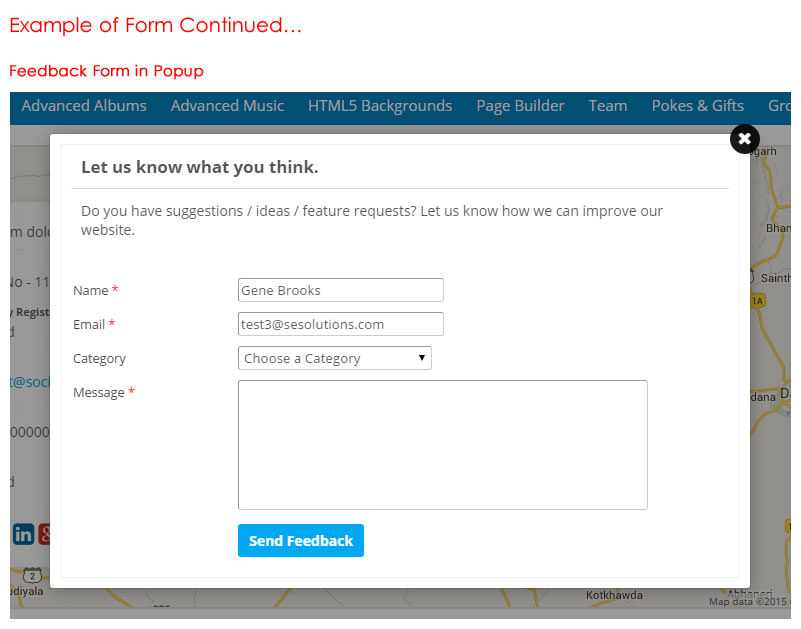801x629 pixels.
Task: Select Advanced Music in the navigation bar
Action: 227,106
